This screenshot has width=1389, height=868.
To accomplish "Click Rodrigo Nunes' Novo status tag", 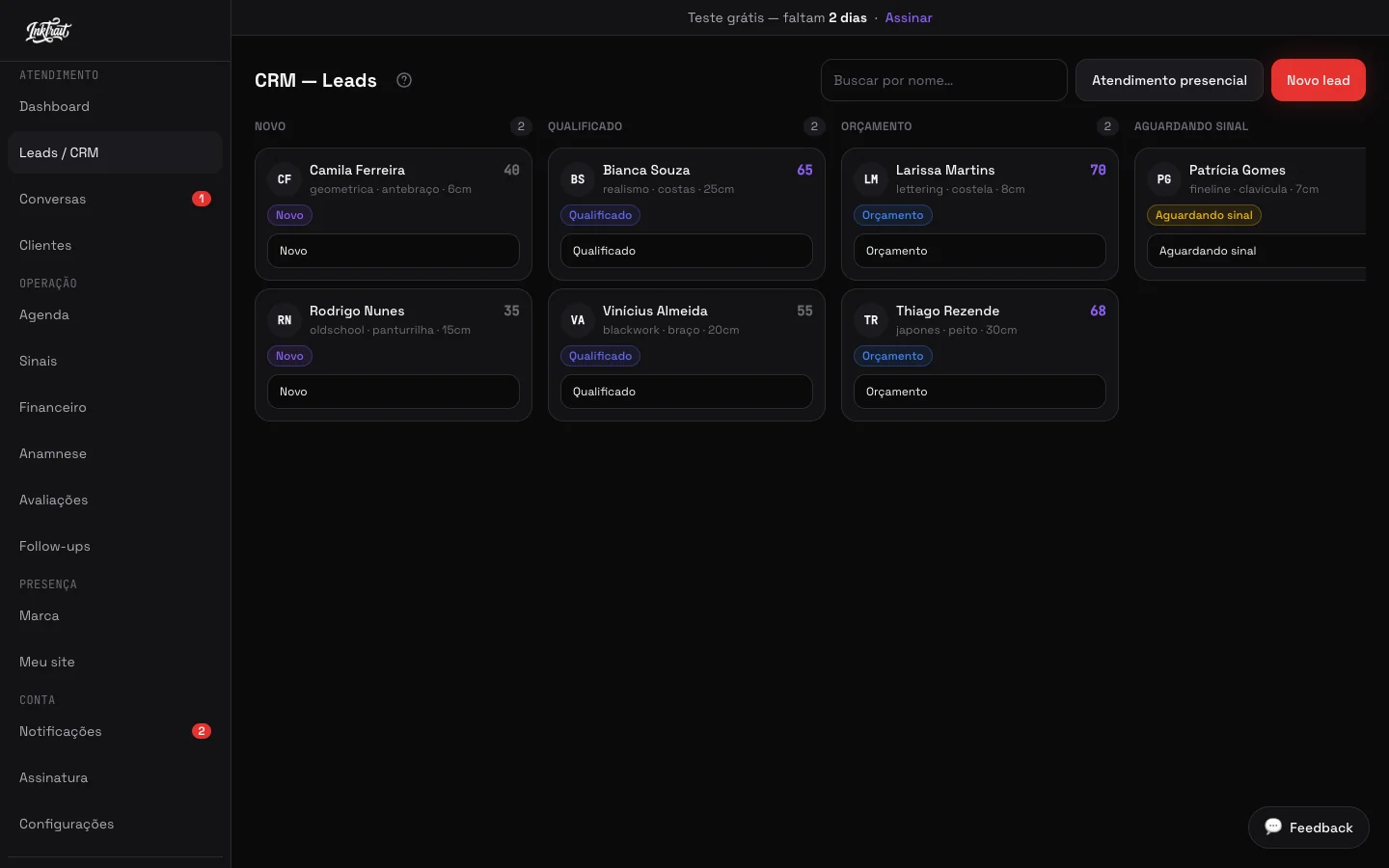I will pos(289,356).
